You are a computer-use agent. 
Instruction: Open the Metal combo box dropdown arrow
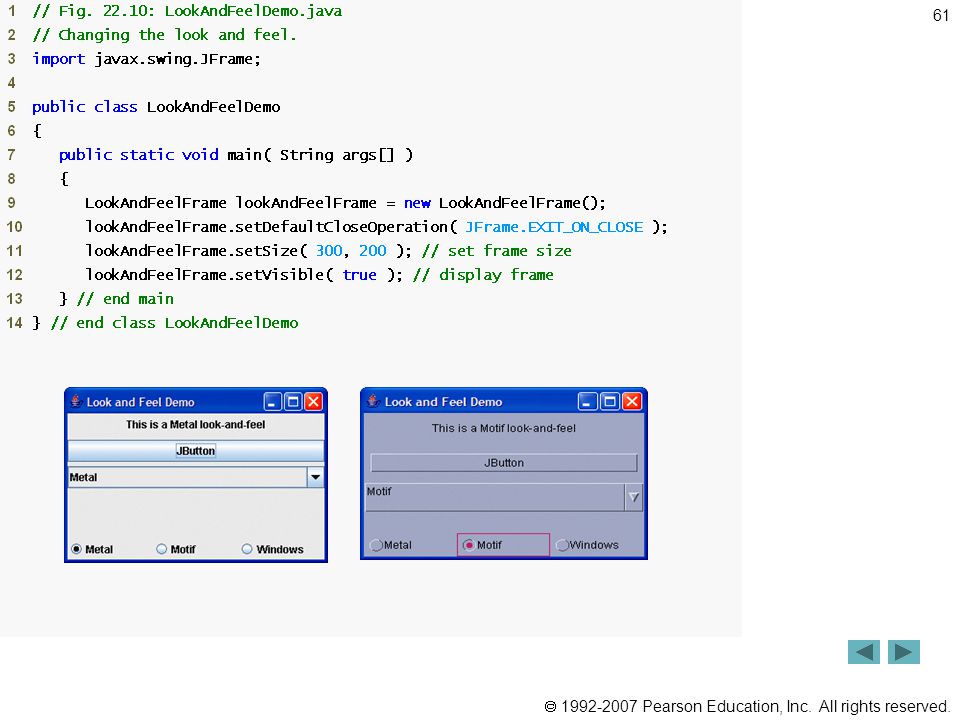tap(315, 477)
